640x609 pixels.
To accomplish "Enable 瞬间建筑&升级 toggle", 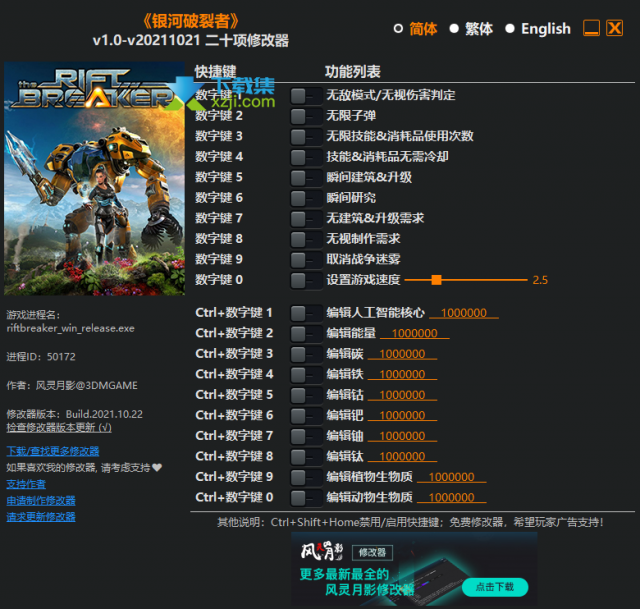I will [306, 178].
